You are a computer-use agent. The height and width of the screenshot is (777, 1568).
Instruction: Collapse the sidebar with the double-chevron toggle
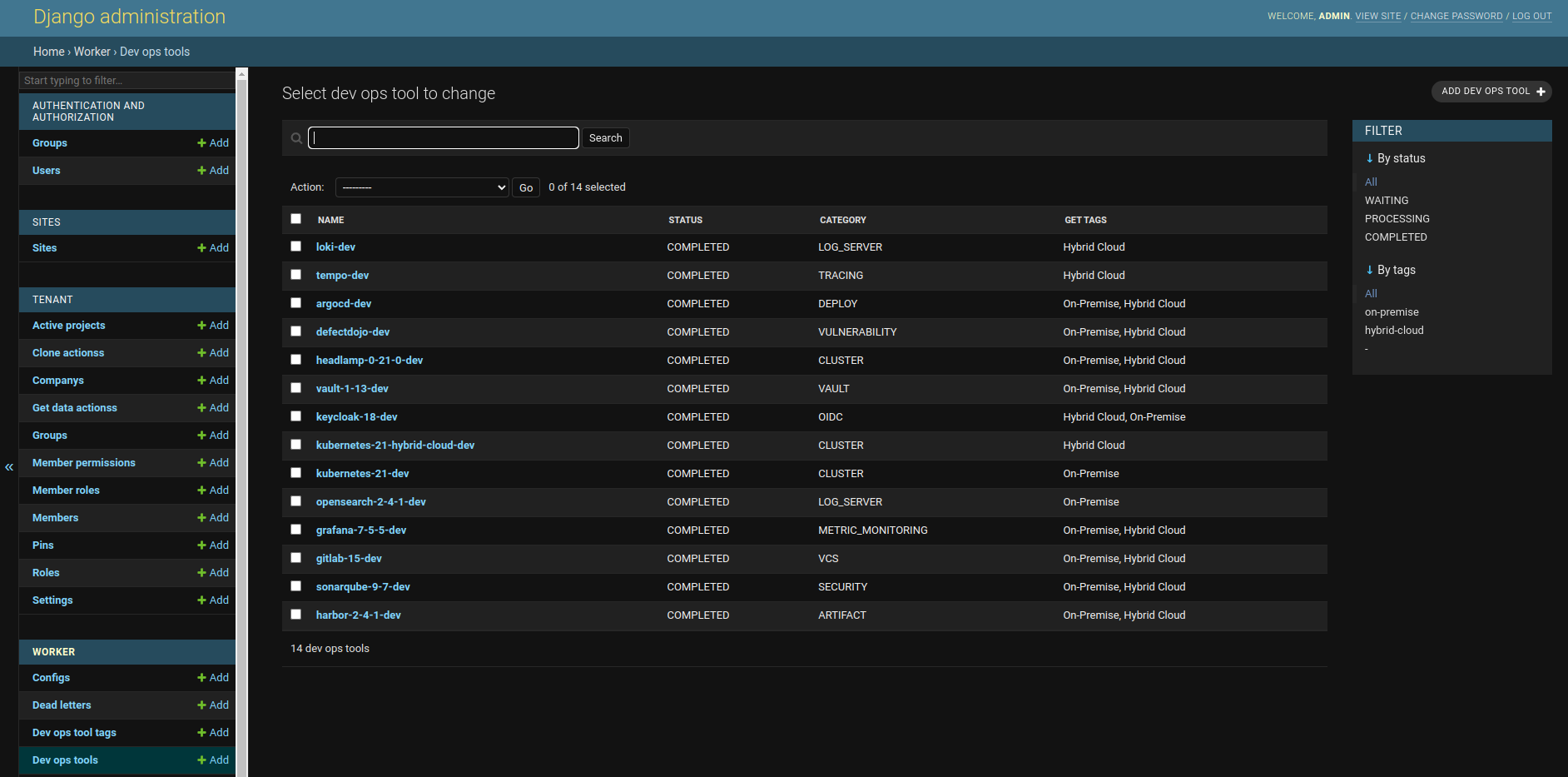coord(9,467)
